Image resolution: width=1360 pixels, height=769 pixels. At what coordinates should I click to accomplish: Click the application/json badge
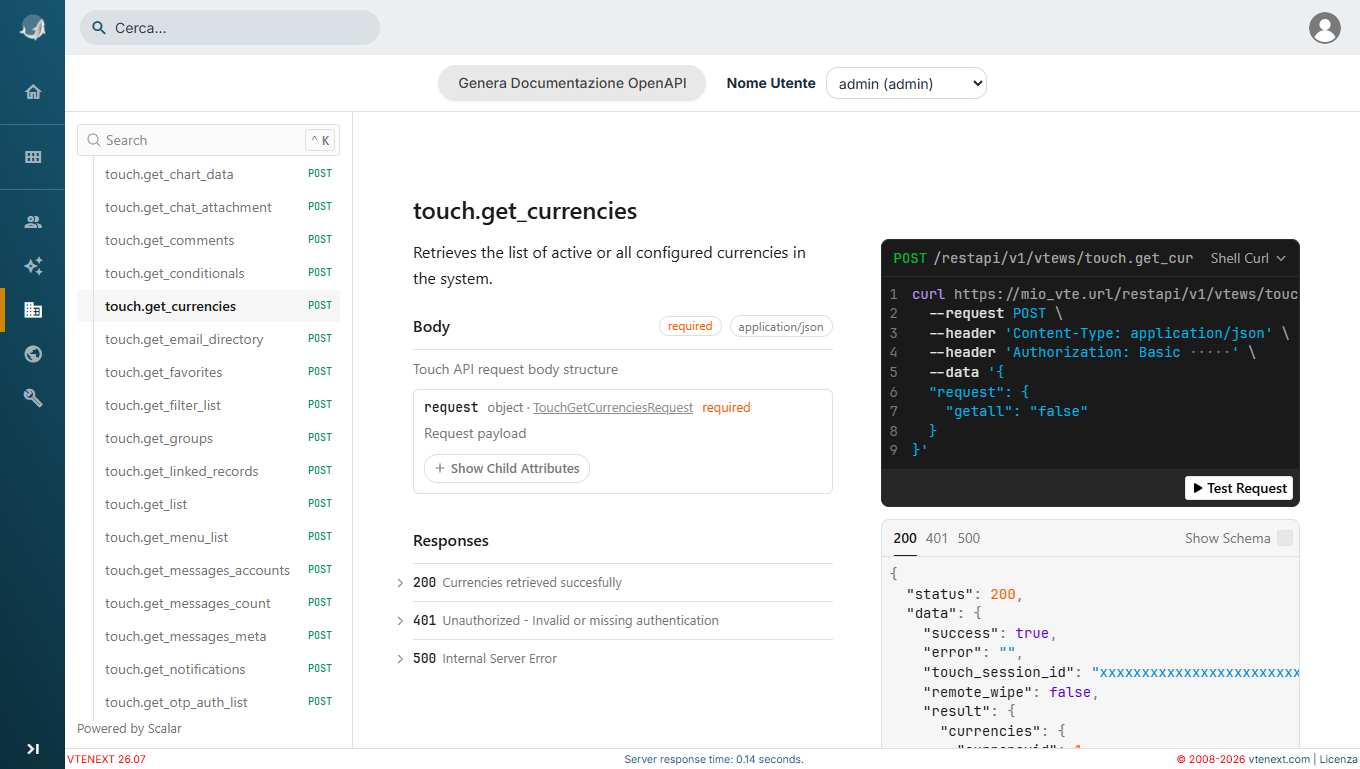(781, 327)
